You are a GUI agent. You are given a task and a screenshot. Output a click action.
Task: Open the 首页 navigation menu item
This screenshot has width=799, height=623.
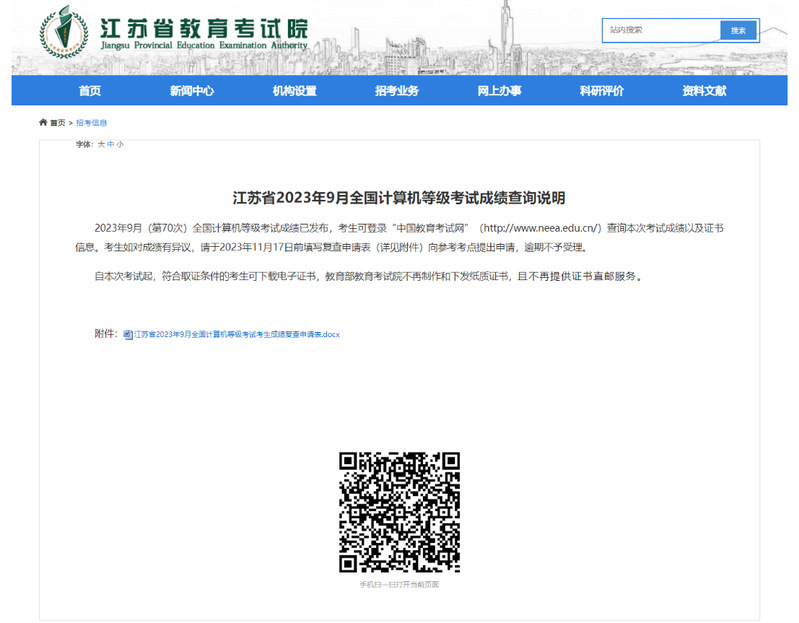[x=90, y=91]
